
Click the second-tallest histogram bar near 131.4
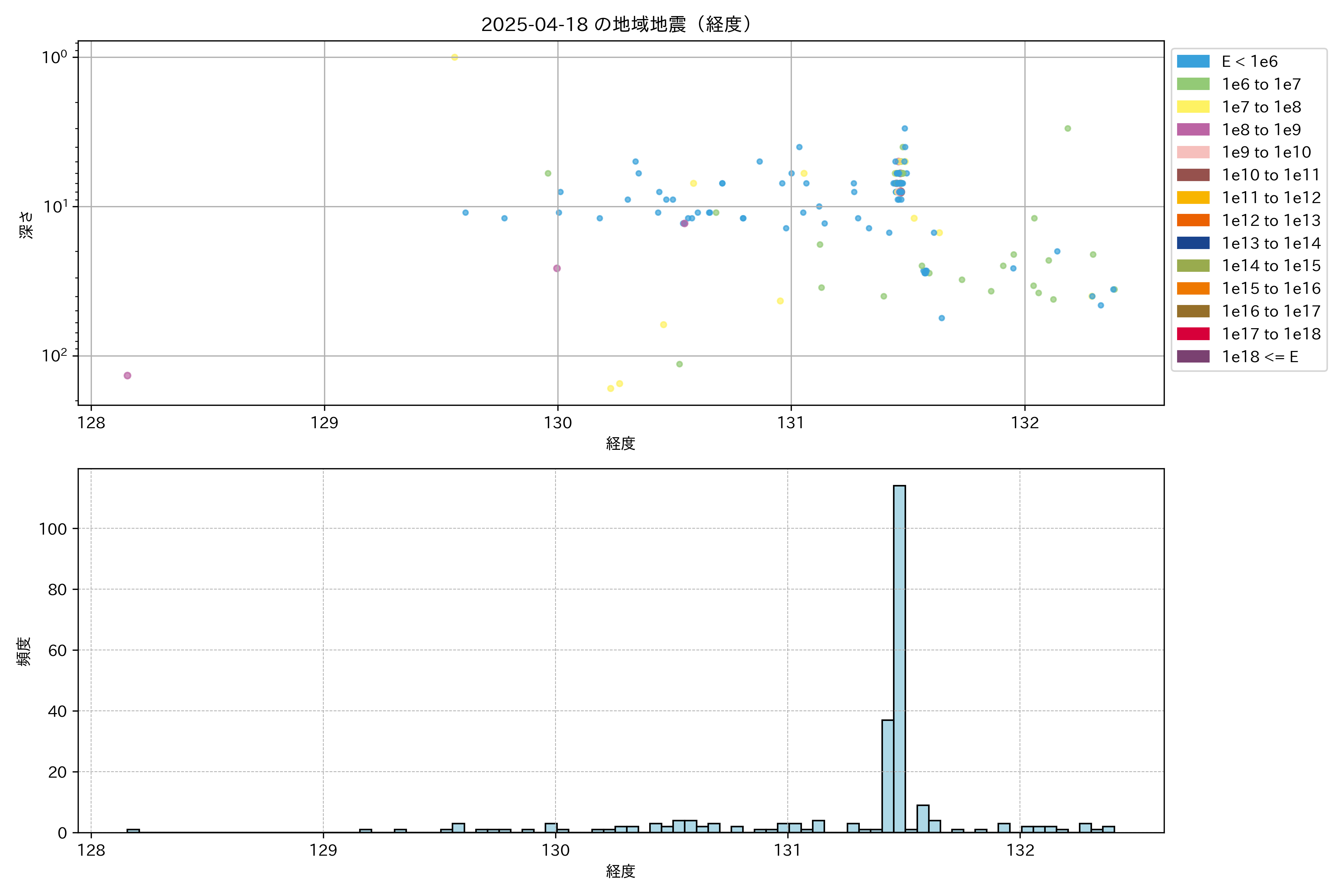click(887, 776)
